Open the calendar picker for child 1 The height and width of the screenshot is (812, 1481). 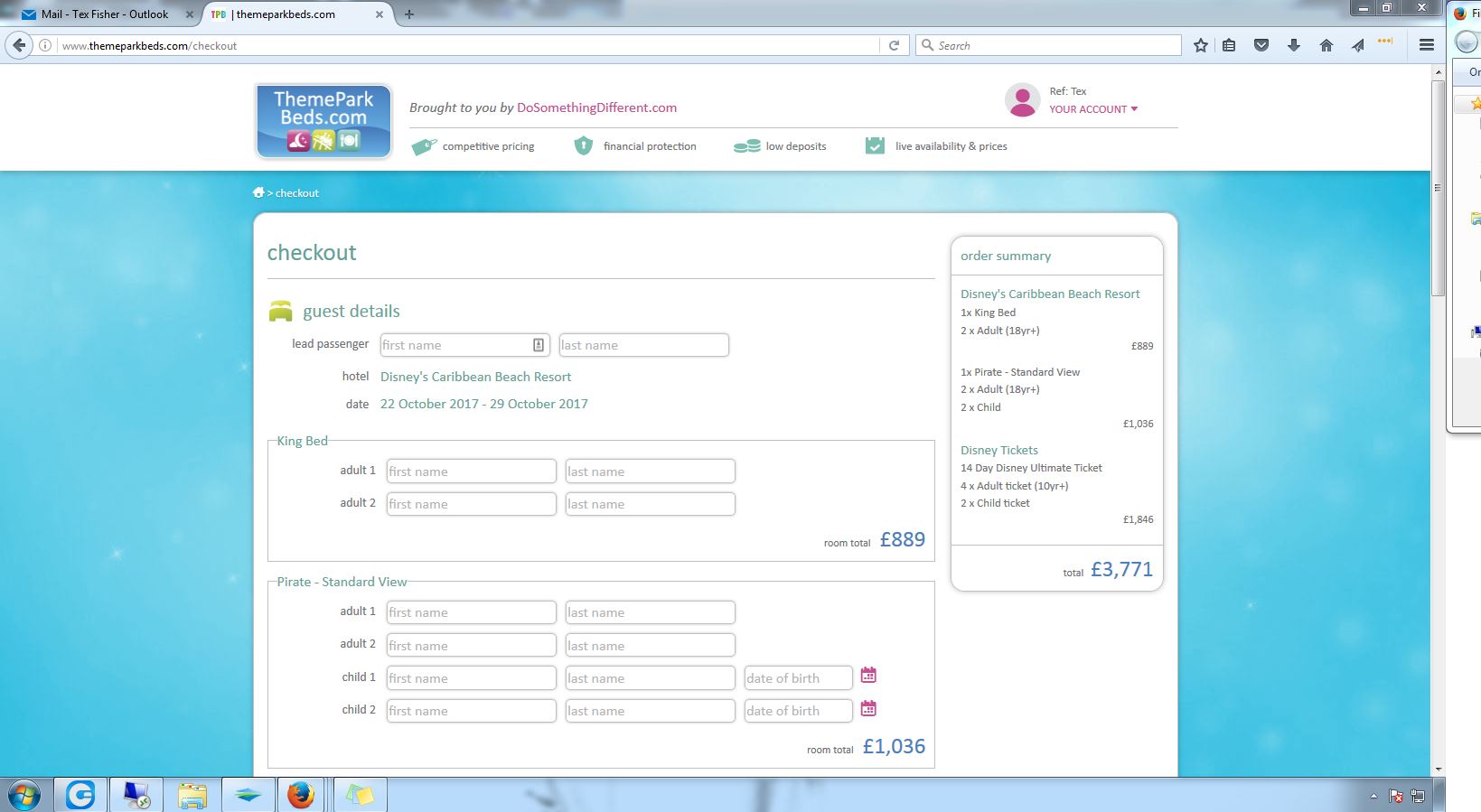coord(868,676)
